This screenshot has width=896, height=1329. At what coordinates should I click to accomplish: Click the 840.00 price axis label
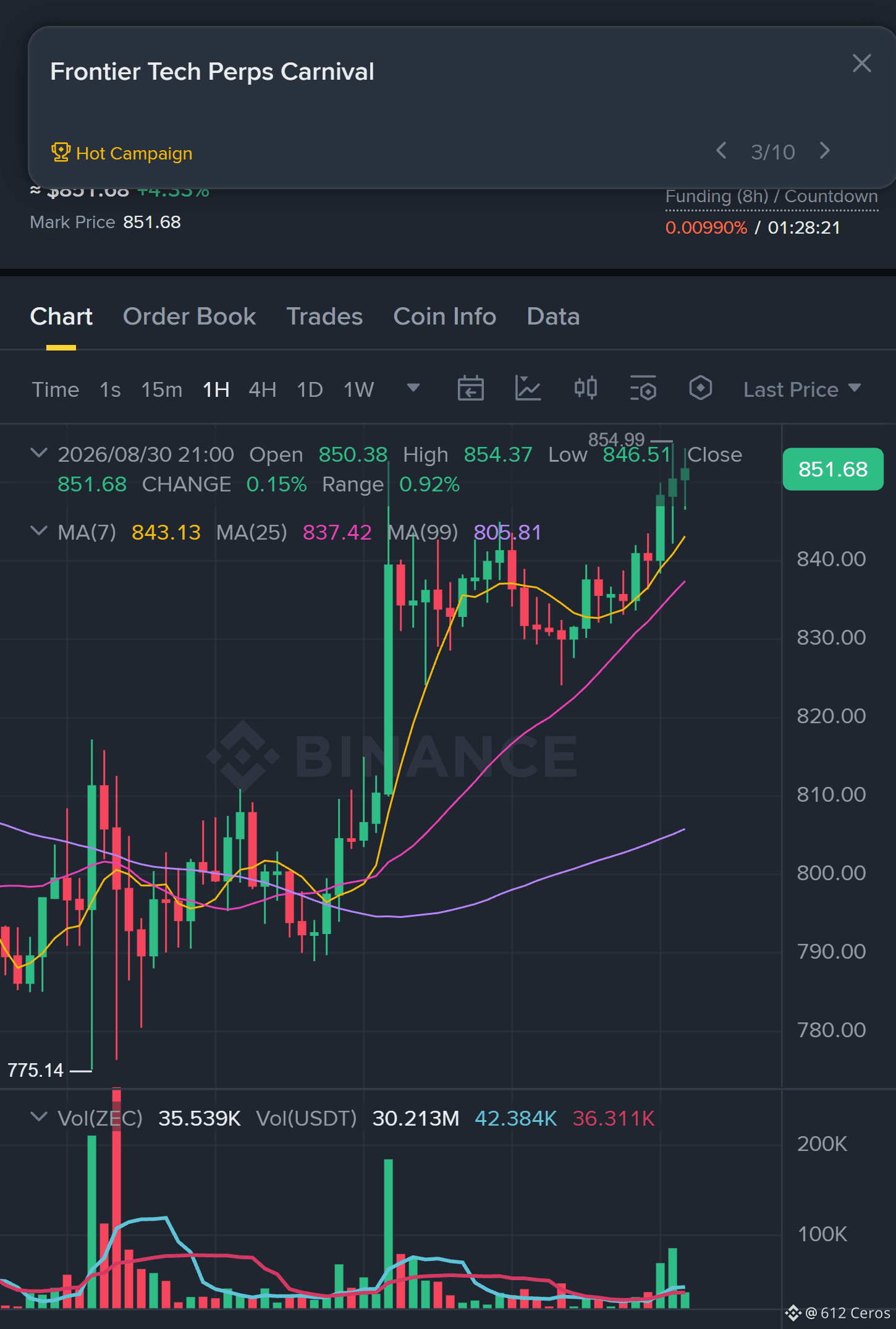coord(831,559)
